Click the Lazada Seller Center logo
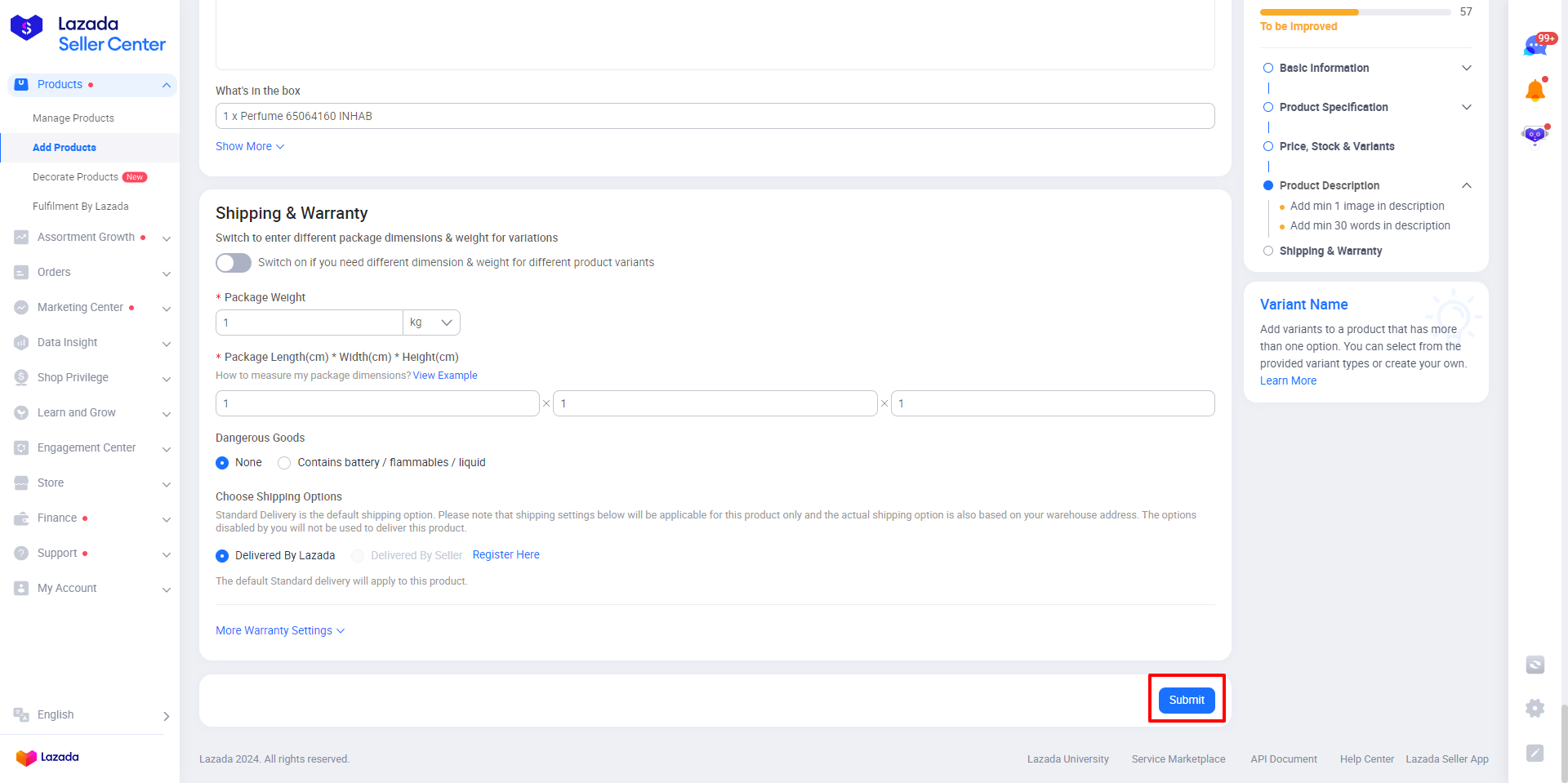This screenshot has width=1568, height=783. tap(87, 33)
